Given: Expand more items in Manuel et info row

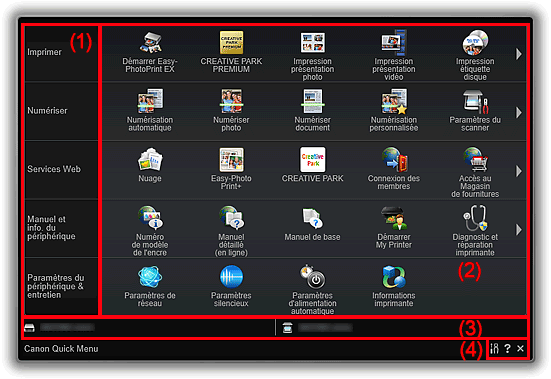Looking at the screenshot, I should pos(519,230).
